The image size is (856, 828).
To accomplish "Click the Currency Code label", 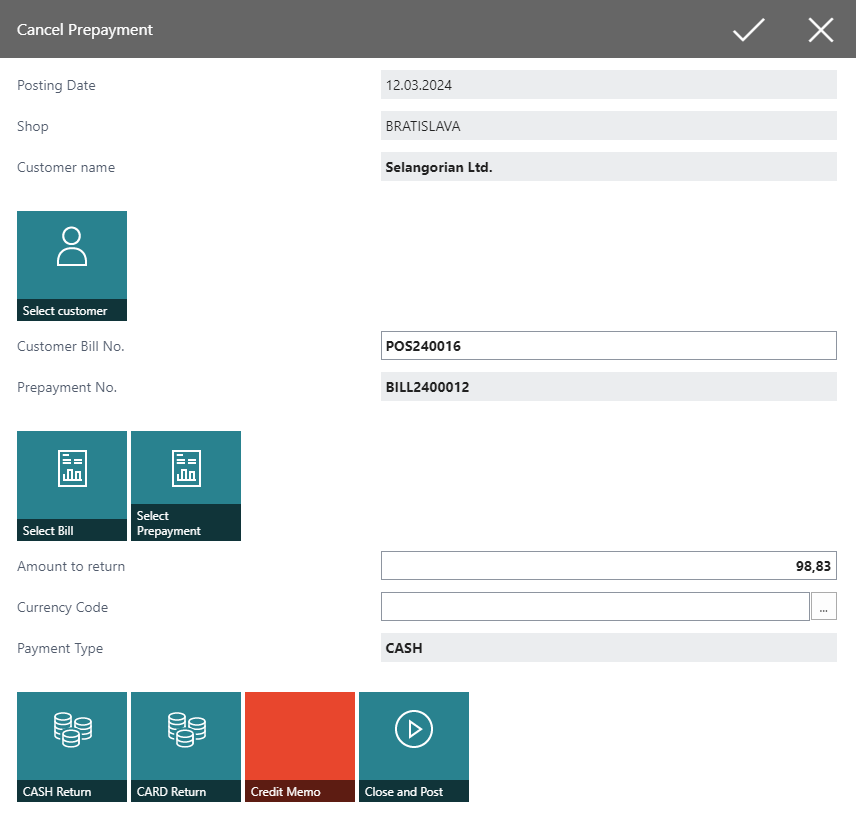I will [x=62, y=607].
